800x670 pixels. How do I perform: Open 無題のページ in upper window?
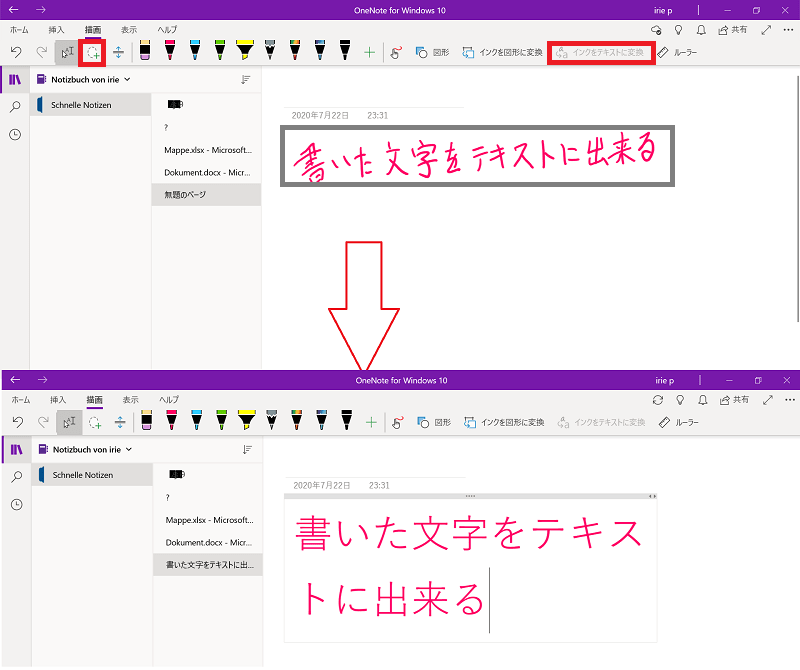click(x=207, y=194)
